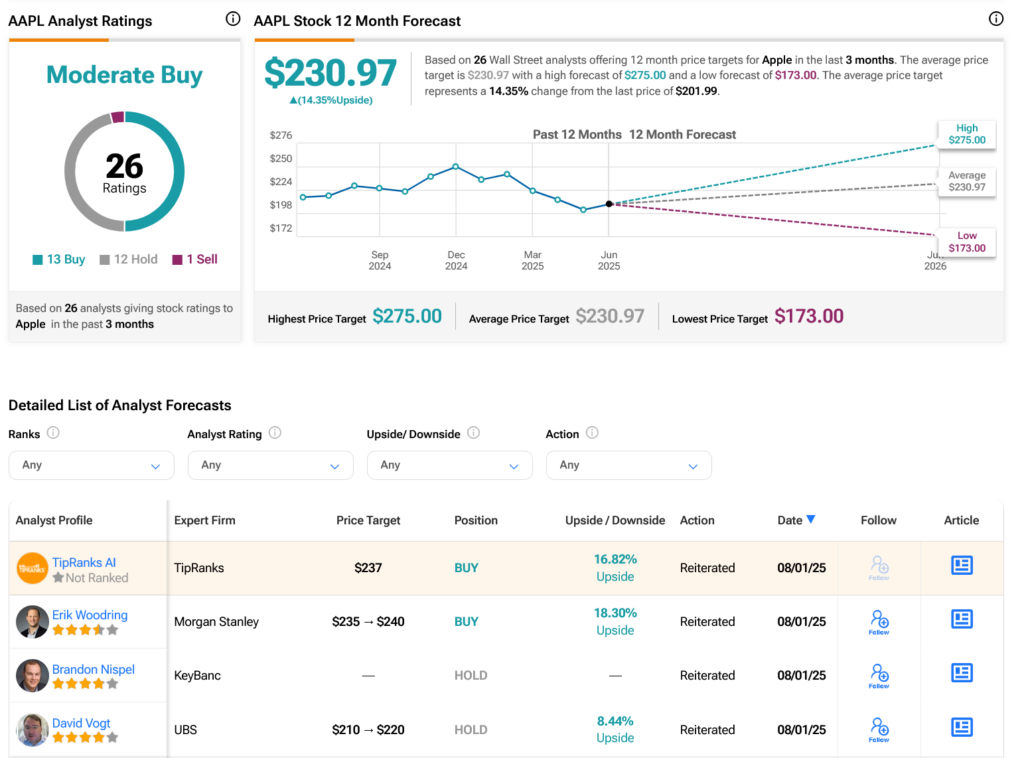The width and height of the screenshot is (1024, 758).
Task: Open the article icon for Erik Woodring
Action: (x=961, y=620)
